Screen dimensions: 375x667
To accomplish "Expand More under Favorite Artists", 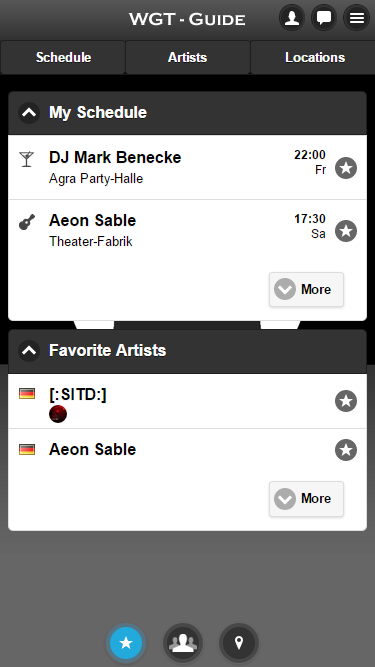I will (306, 499).
